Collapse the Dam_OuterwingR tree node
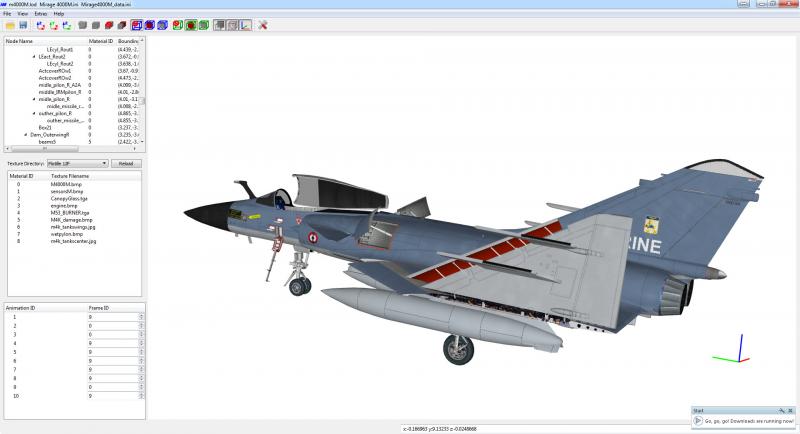The image size is (800, 434). click(26, 135)
